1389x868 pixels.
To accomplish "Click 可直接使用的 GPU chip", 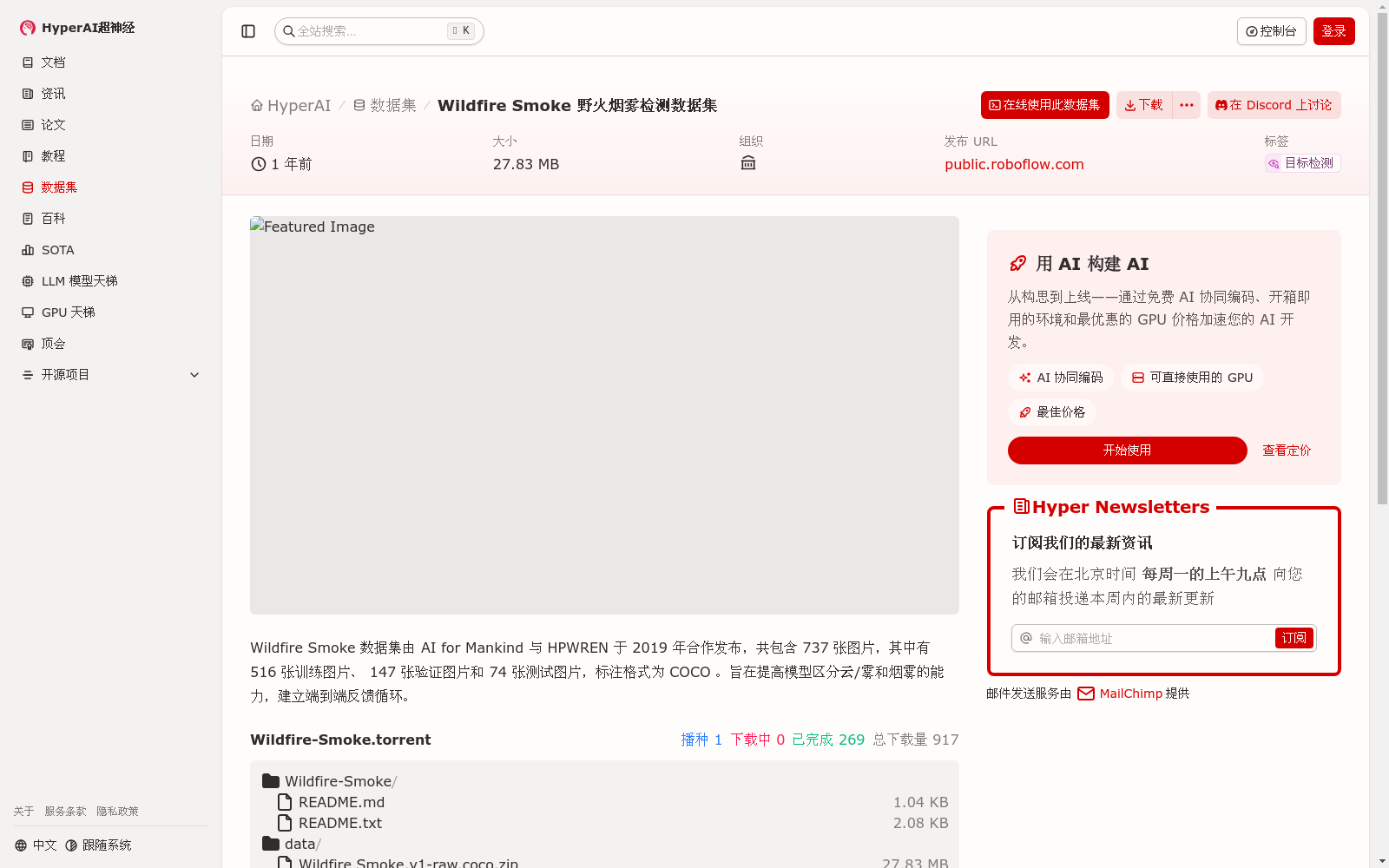I will pos(1192,378).
